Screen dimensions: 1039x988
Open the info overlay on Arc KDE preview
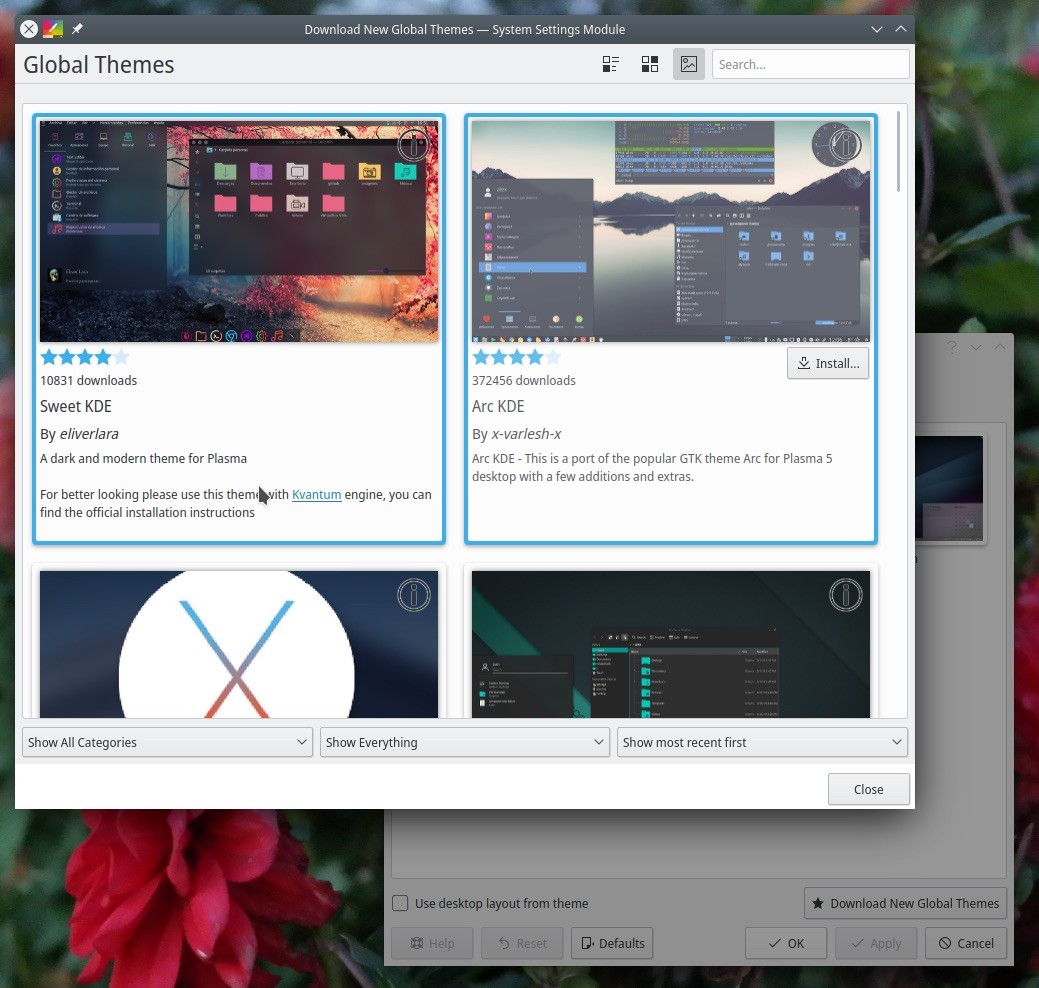click(845, 144)
